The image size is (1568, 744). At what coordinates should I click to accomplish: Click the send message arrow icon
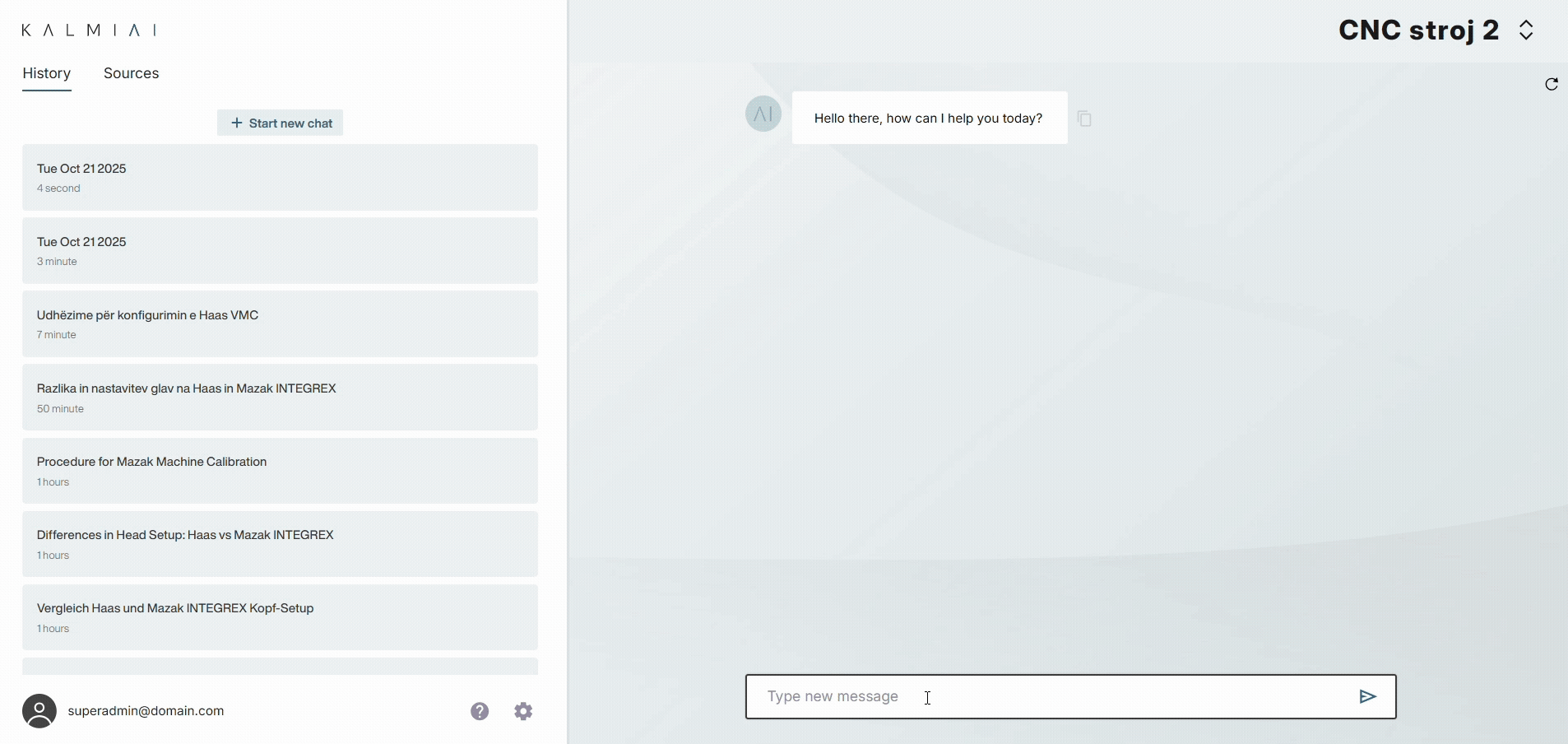coord(1367,697)
